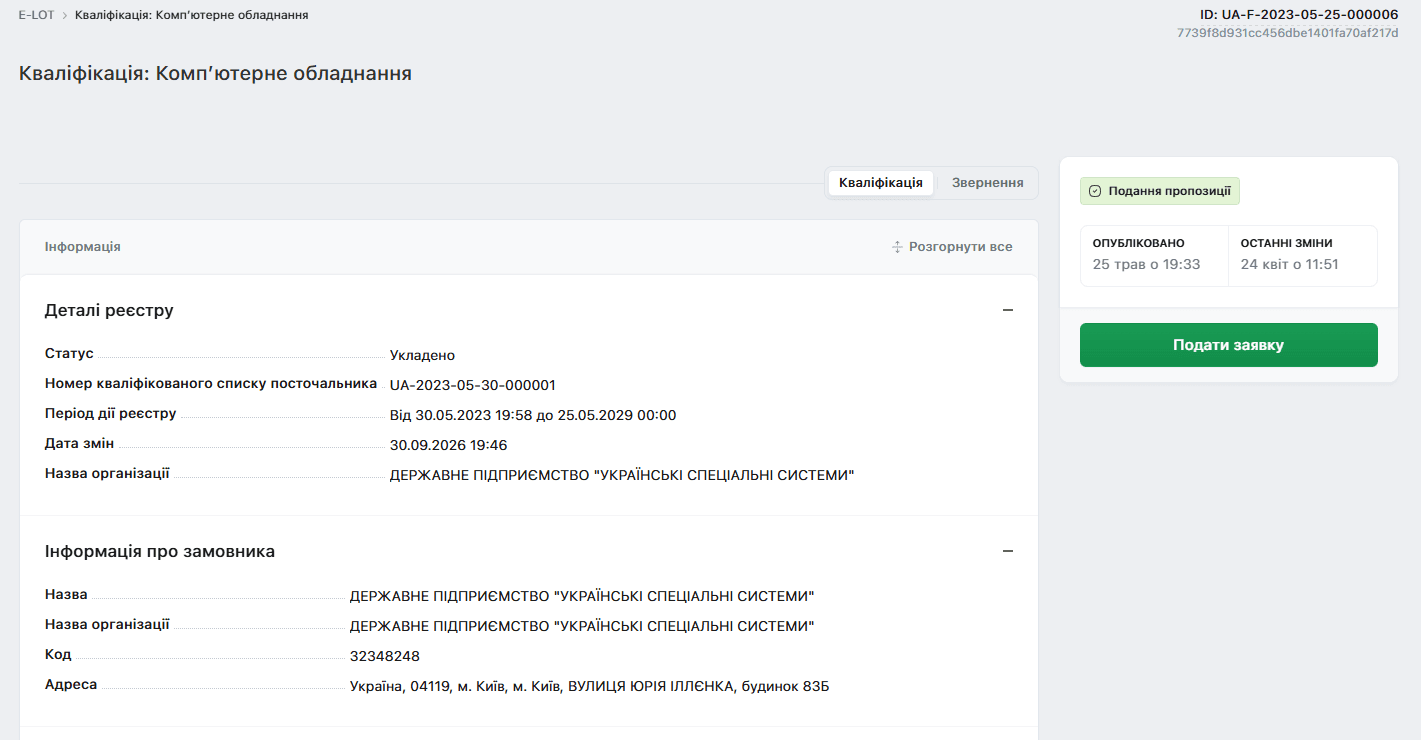Click the hash 7739f8d931cc456dbe1401fa70af217d
This screenshot has width=1421, height=740.
tap(1288, 33)
